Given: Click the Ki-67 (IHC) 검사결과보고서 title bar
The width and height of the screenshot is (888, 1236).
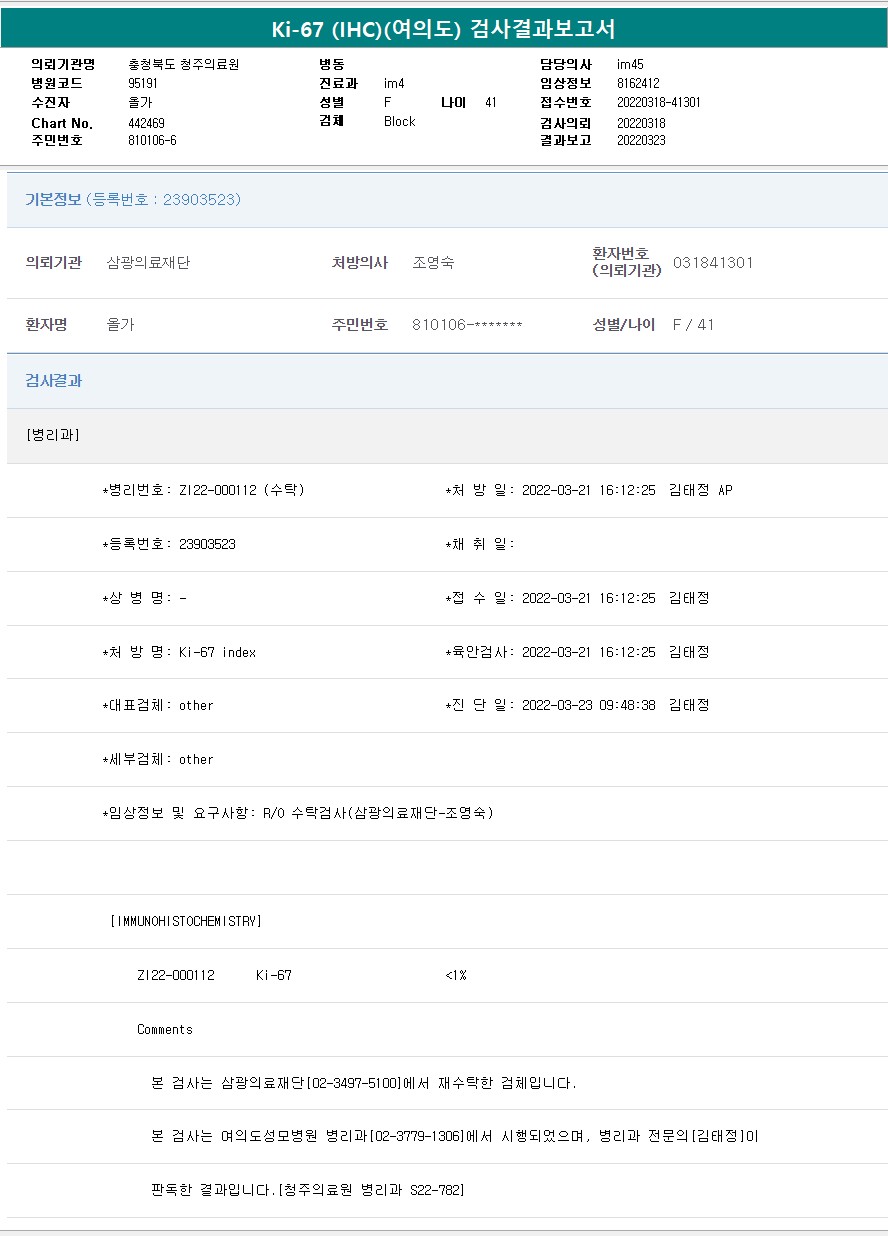Looking at the screenshot, I should [444, 28].
